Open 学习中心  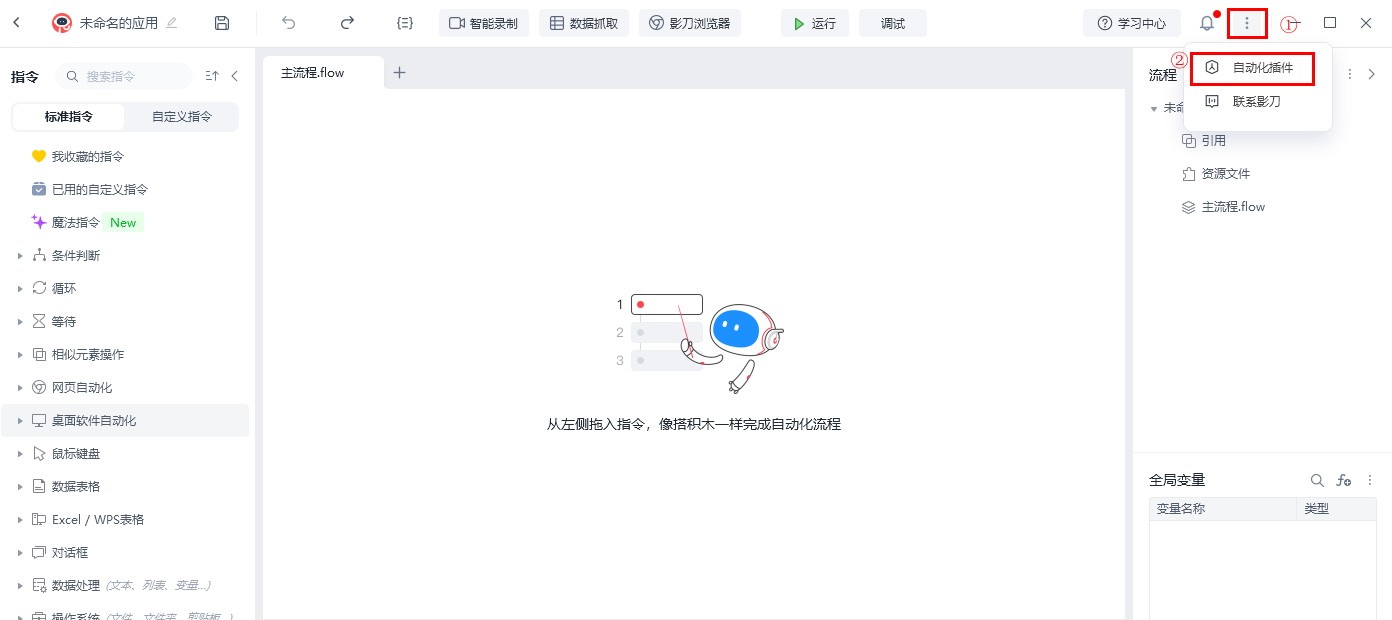point(1132,23)
